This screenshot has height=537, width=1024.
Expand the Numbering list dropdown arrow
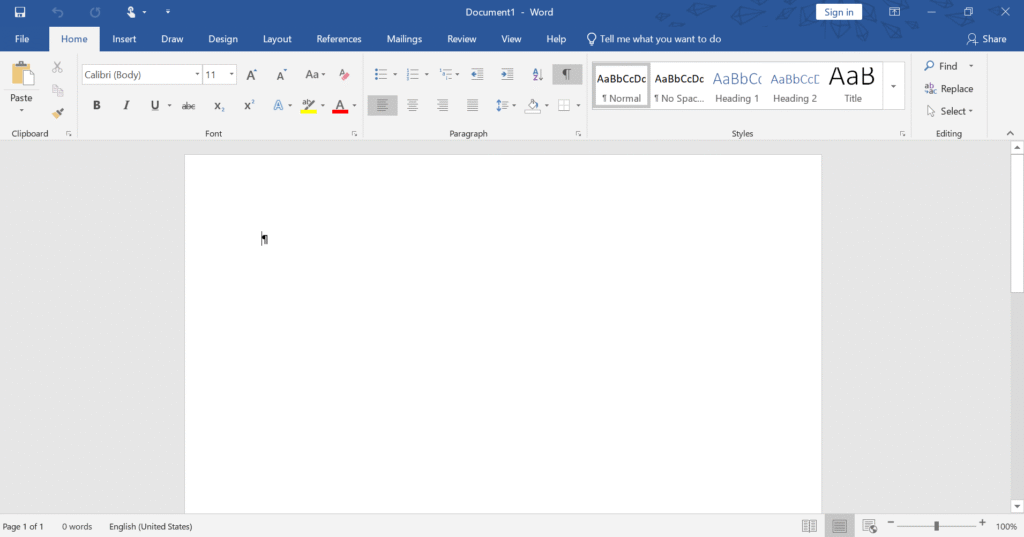click(426, 74)
